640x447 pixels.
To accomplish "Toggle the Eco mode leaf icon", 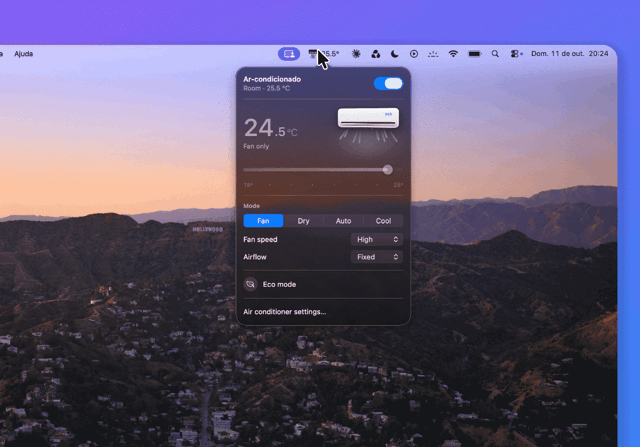I will coord(251,284).
